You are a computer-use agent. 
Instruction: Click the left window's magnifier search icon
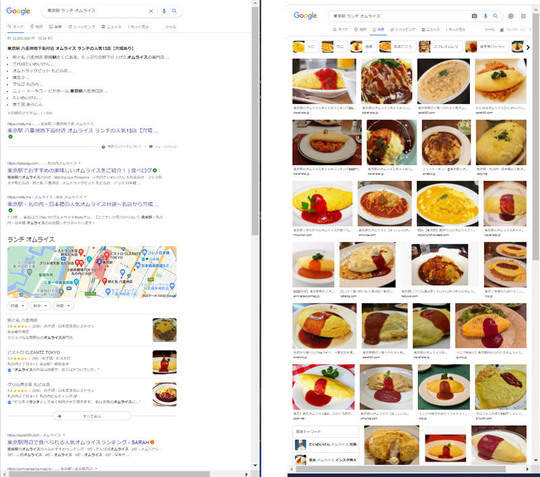(x=174, y=11)
